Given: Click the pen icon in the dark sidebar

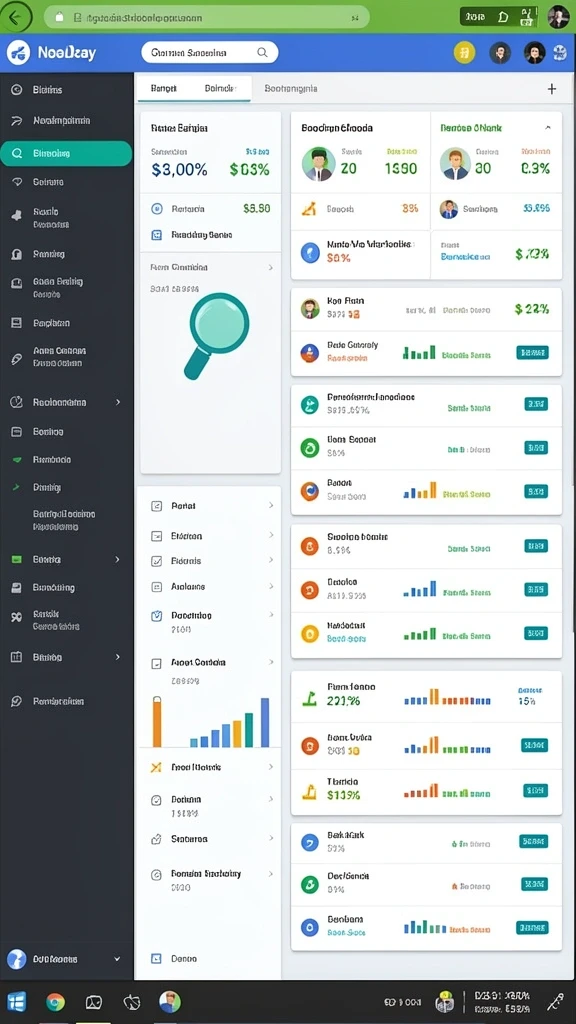Looking at the screenshot, I should (17, 360).
